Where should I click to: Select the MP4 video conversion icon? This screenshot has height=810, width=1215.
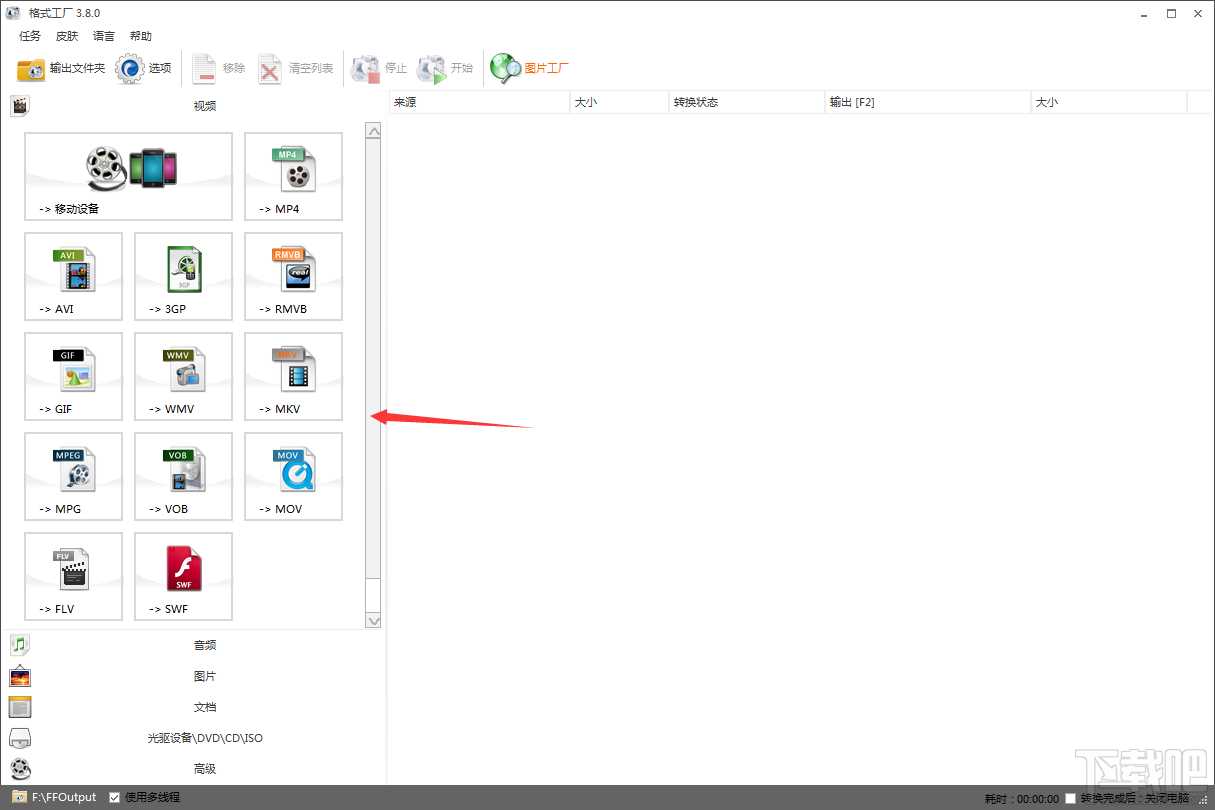293,176
